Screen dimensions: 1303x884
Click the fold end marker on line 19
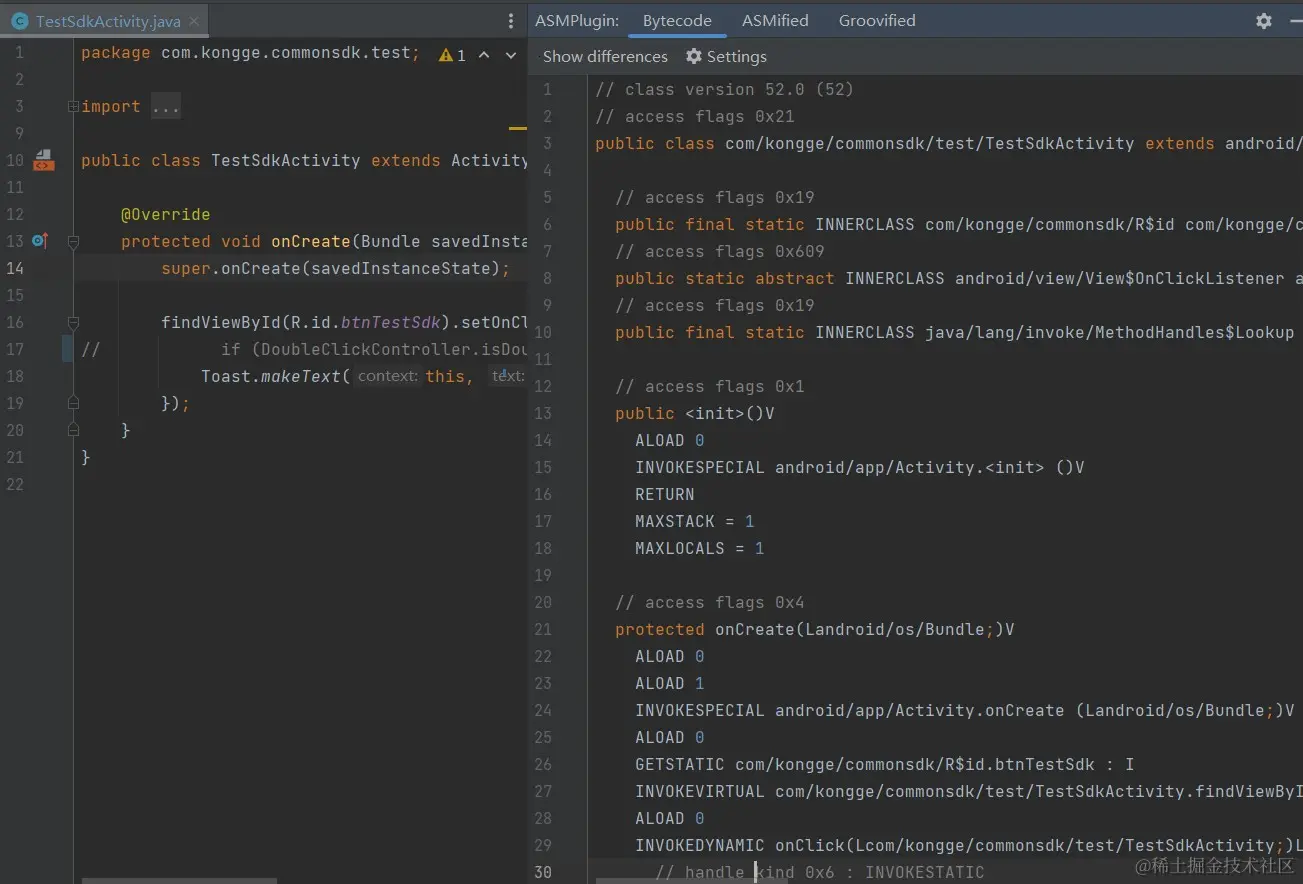(73, 403)
